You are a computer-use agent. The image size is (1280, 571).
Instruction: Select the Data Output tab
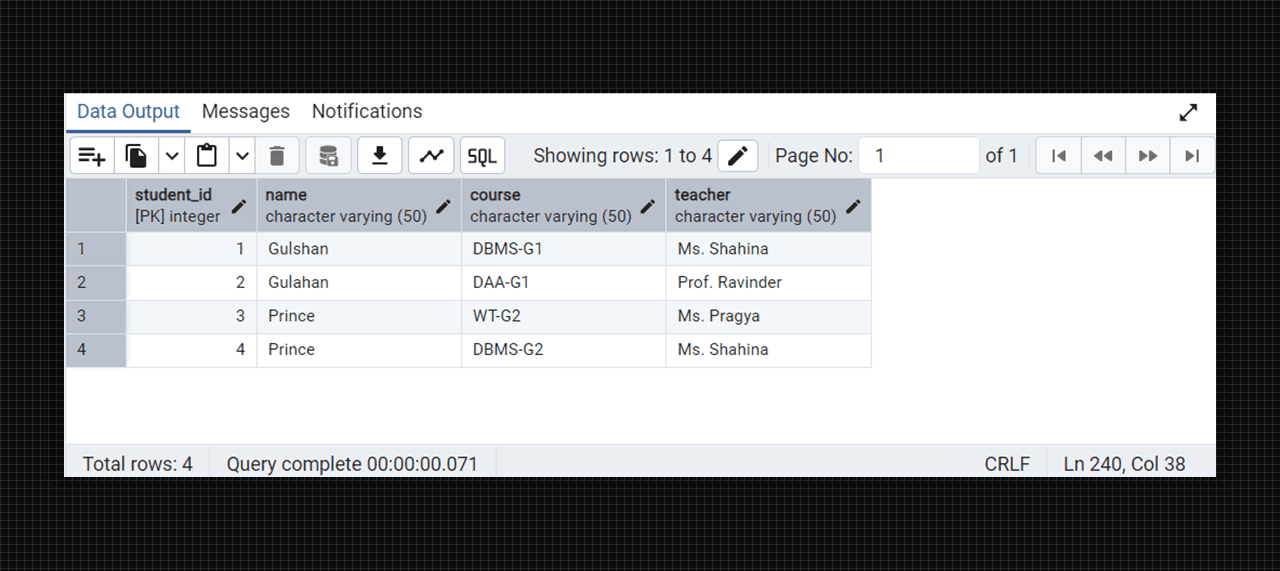[128, 112]
